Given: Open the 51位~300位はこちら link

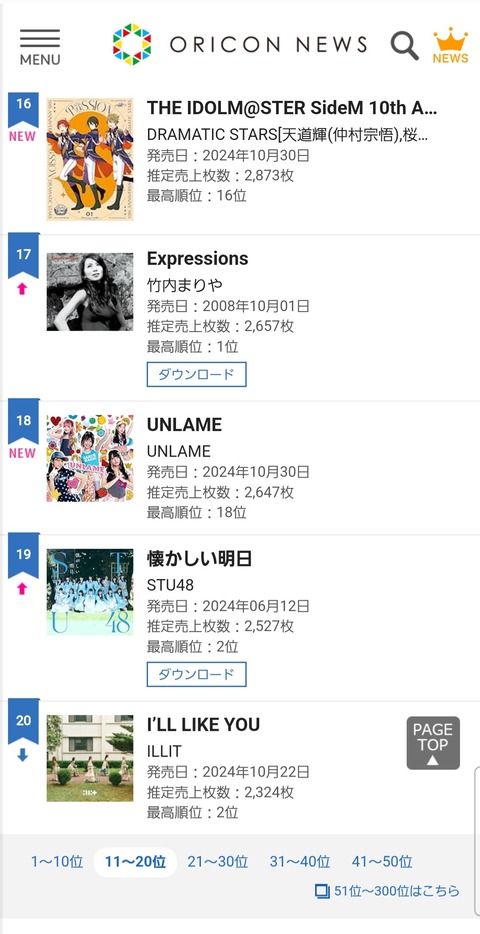Looking at the screenshot, I should [397, 892].
